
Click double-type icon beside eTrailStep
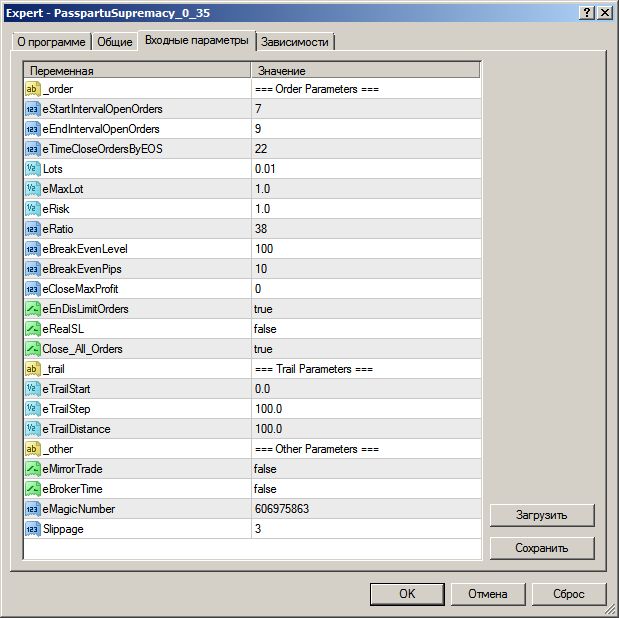(33, 409)
